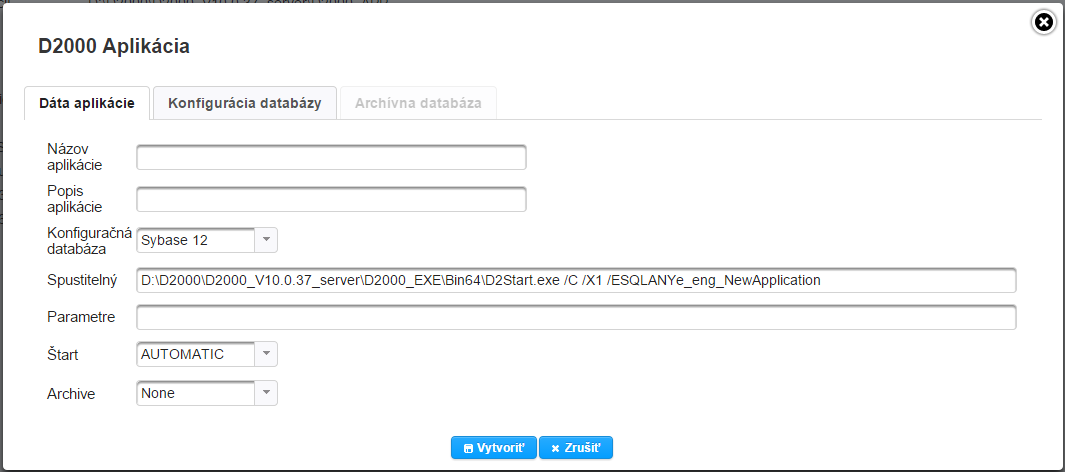Screen dimensions: 1065x472
Task: Select the Archívna databáza tab
Action: click(x=418, y=103)
